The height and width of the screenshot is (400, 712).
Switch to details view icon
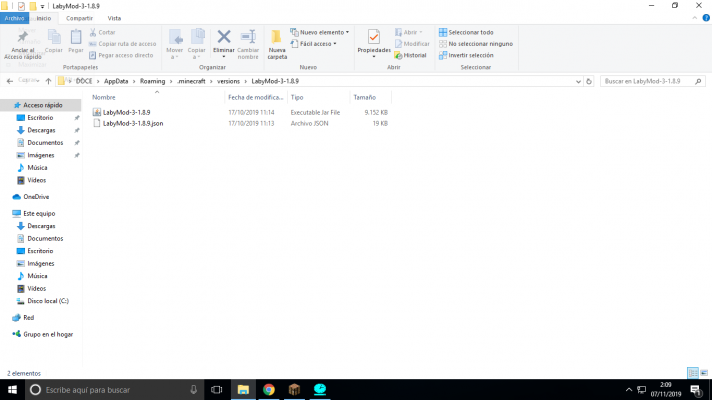click(693, 373)
